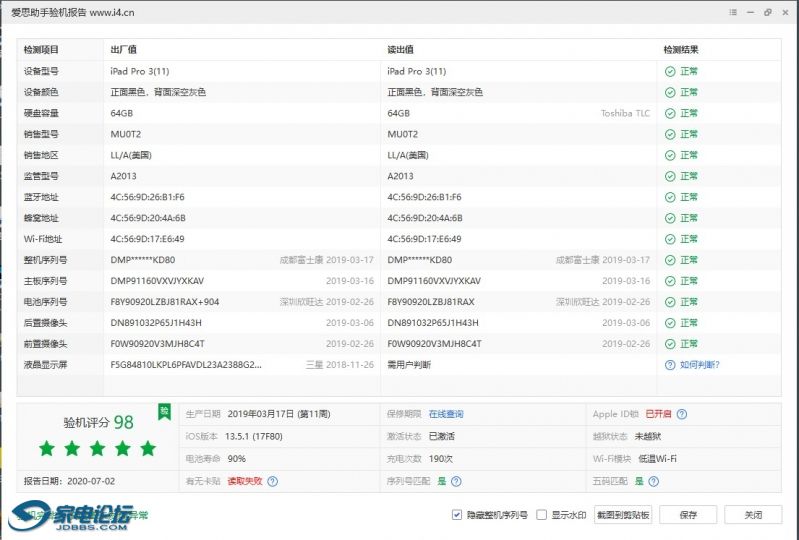This screenshot has width=799, height=540.
Task: Click factory Wi-Fi address 4C:56:9D:17:E6:49
Action: (x=147, y=239)
